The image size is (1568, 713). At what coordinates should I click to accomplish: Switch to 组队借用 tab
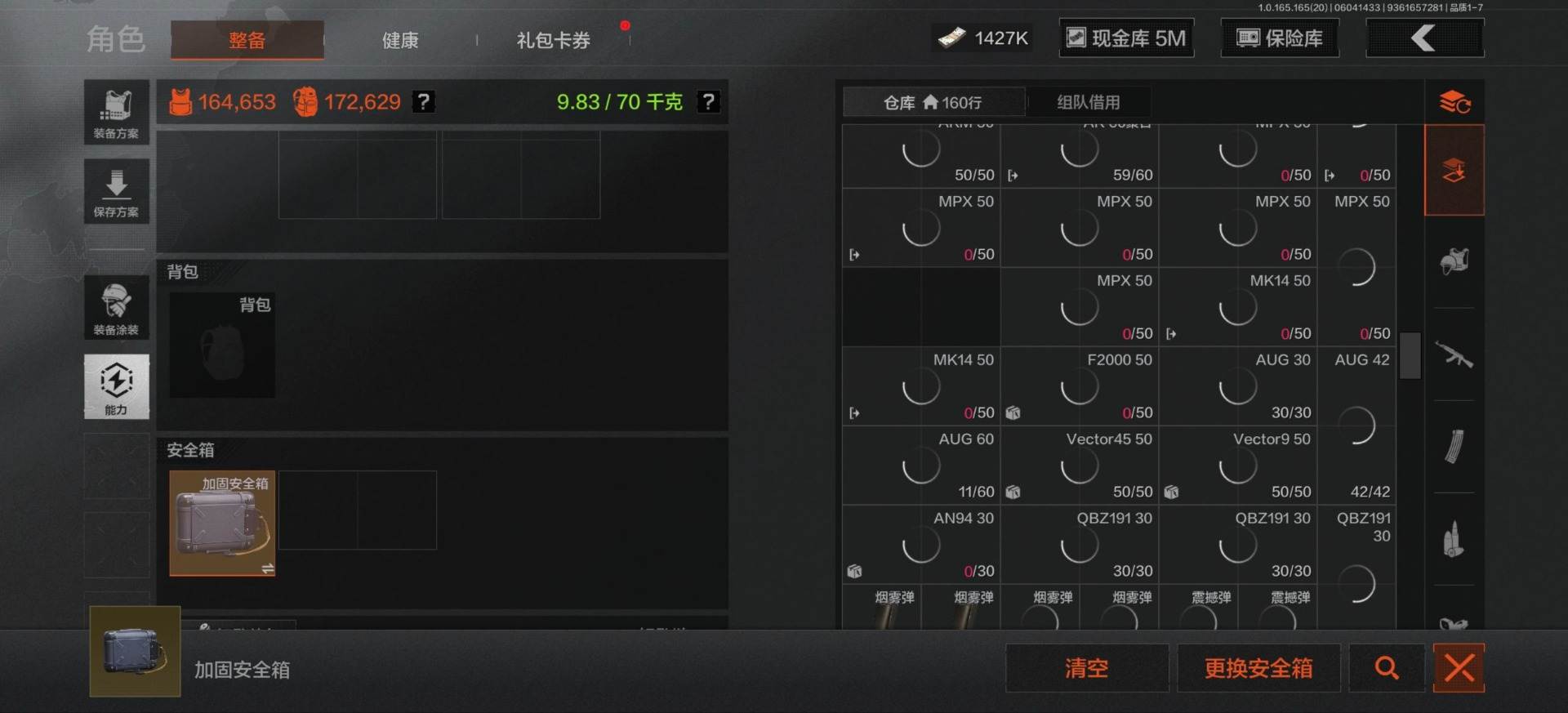[1089, 102]
